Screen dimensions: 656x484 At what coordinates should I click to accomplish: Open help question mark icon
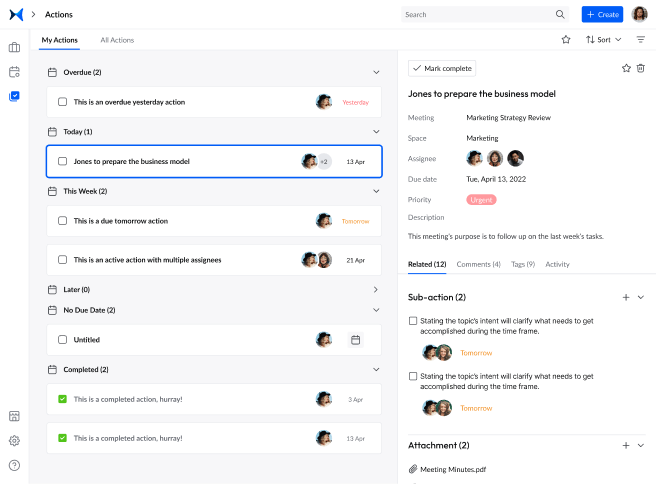click(14, 465)
